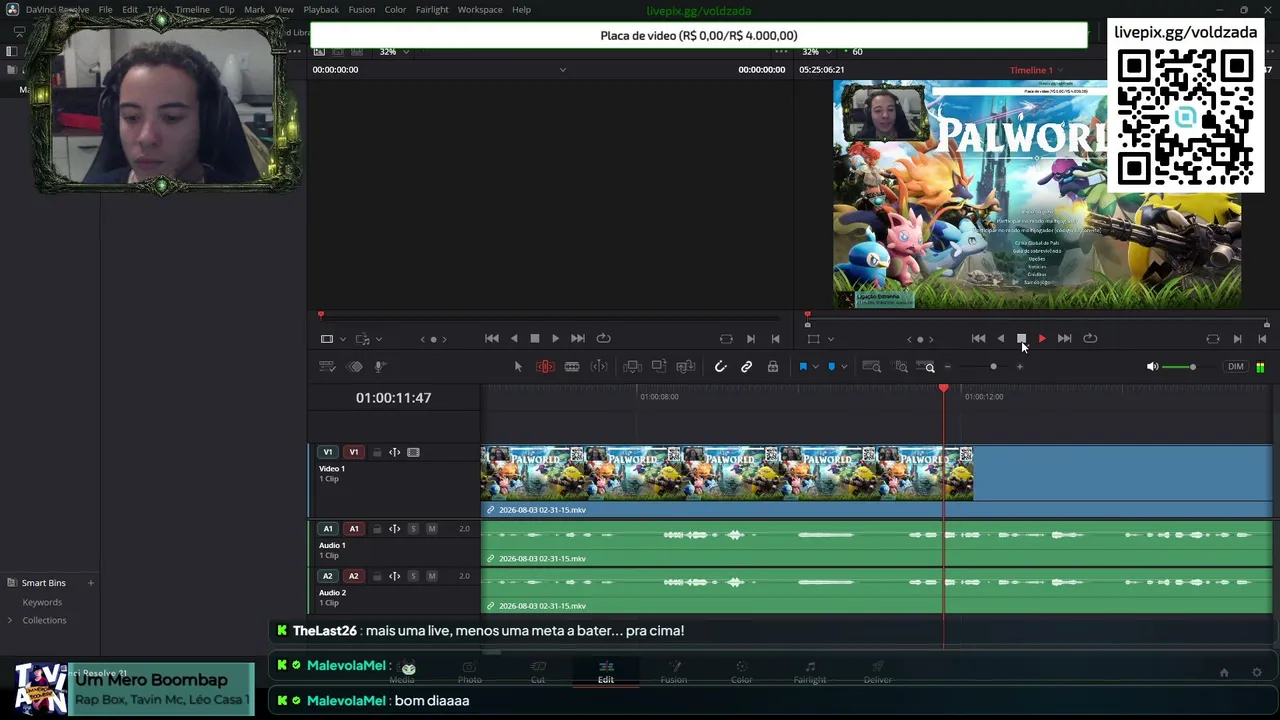
Task: Zoom in timeline with plus button
Action: [1019, 367]
